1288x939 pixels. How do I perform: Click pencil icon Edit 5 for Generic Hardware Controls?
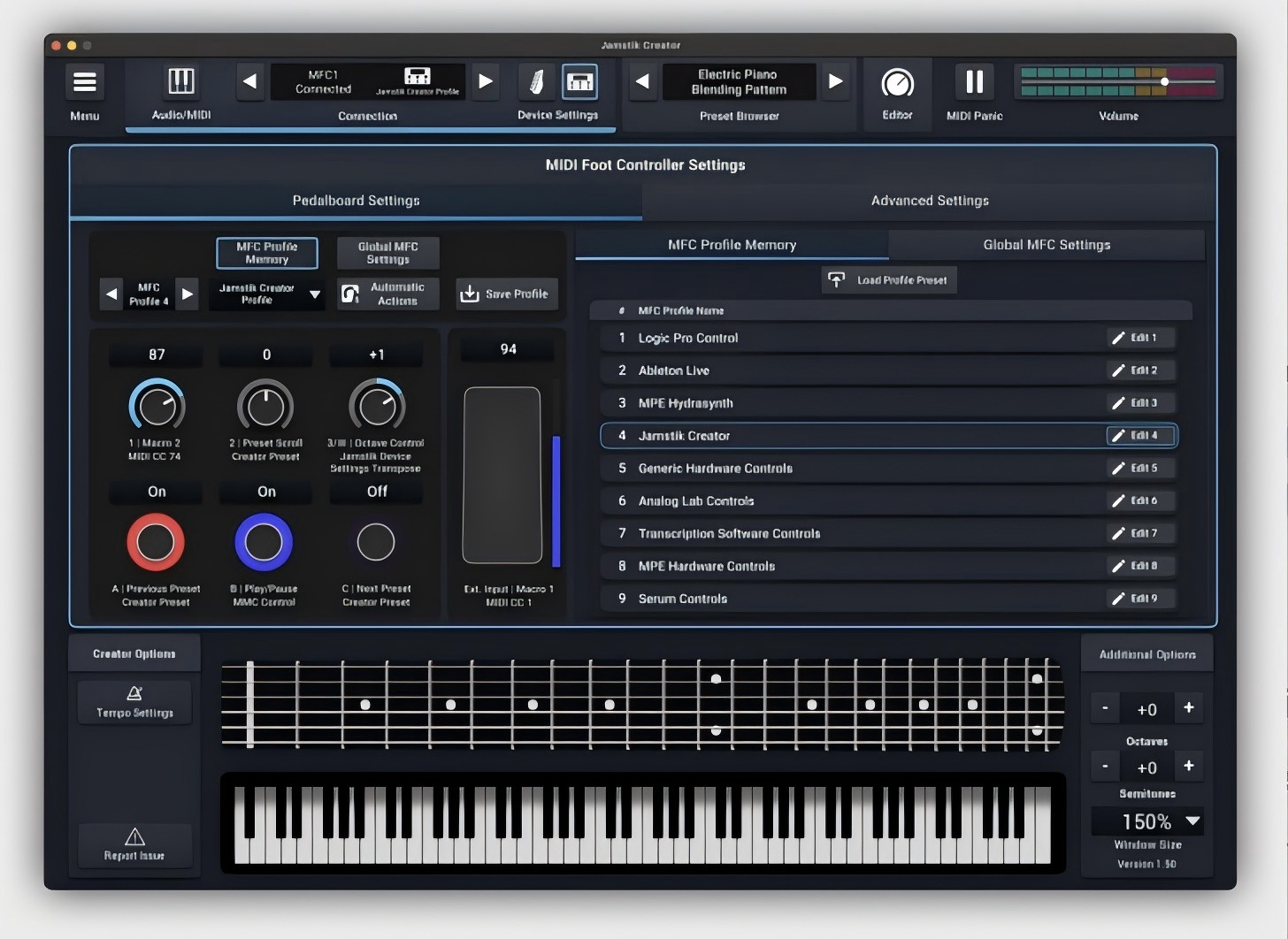pyautogui.click(x=1118, y=468)
